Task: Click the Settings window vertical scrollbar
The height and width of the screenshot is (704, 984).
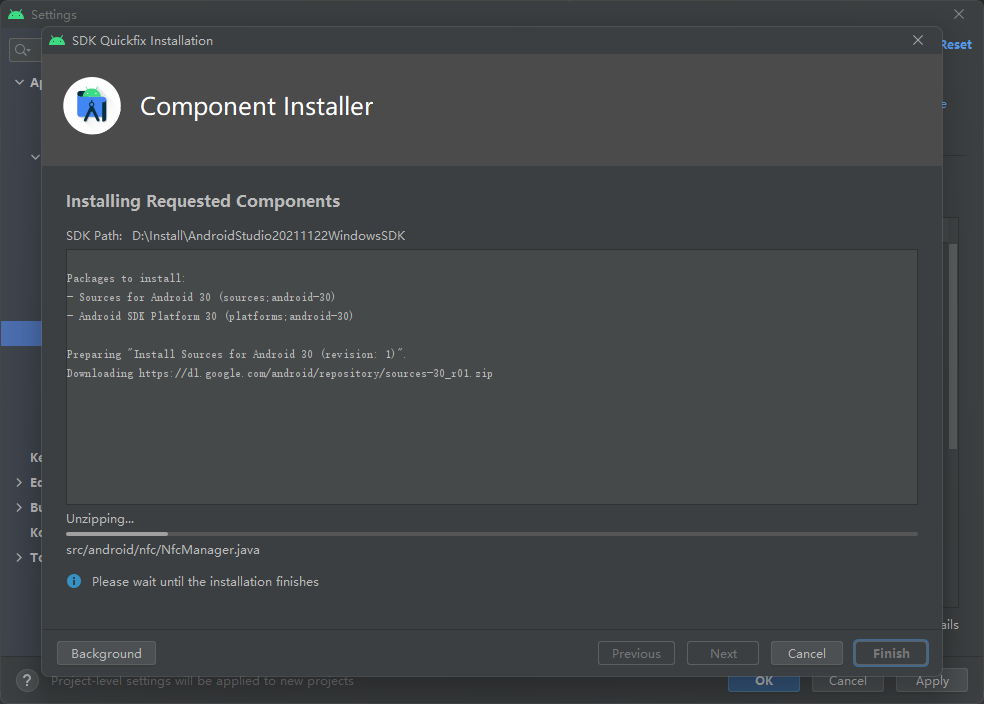Action: [953, 346]
